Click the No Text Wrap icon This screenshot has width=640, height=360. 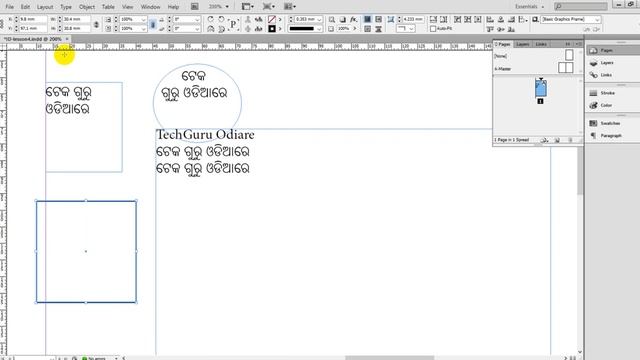pyautogui.click(x=367, y=19)
